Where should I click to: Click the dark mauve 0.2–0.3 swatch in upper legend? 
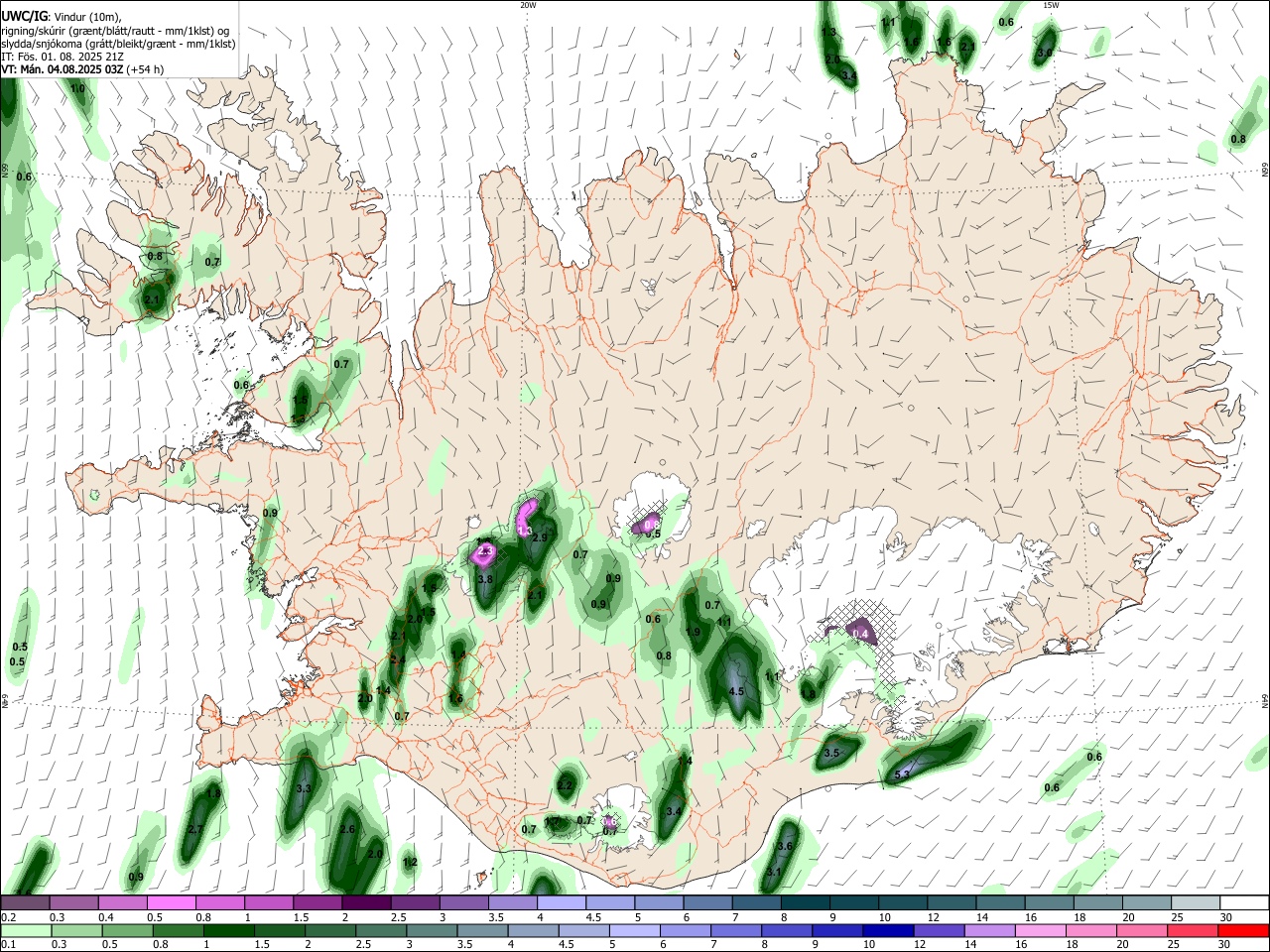pyautogui.click(x=25, y=903)
